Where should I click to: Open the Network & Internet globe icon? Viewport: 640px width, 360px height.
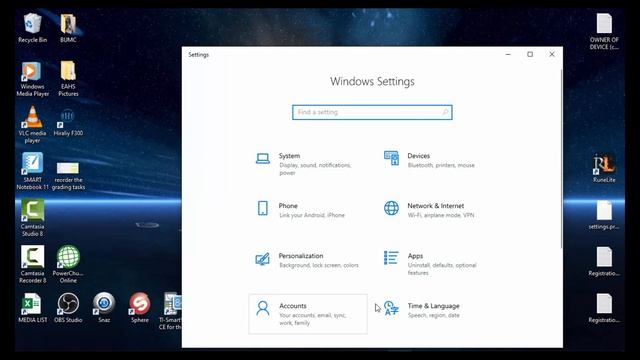pos(391,208)
